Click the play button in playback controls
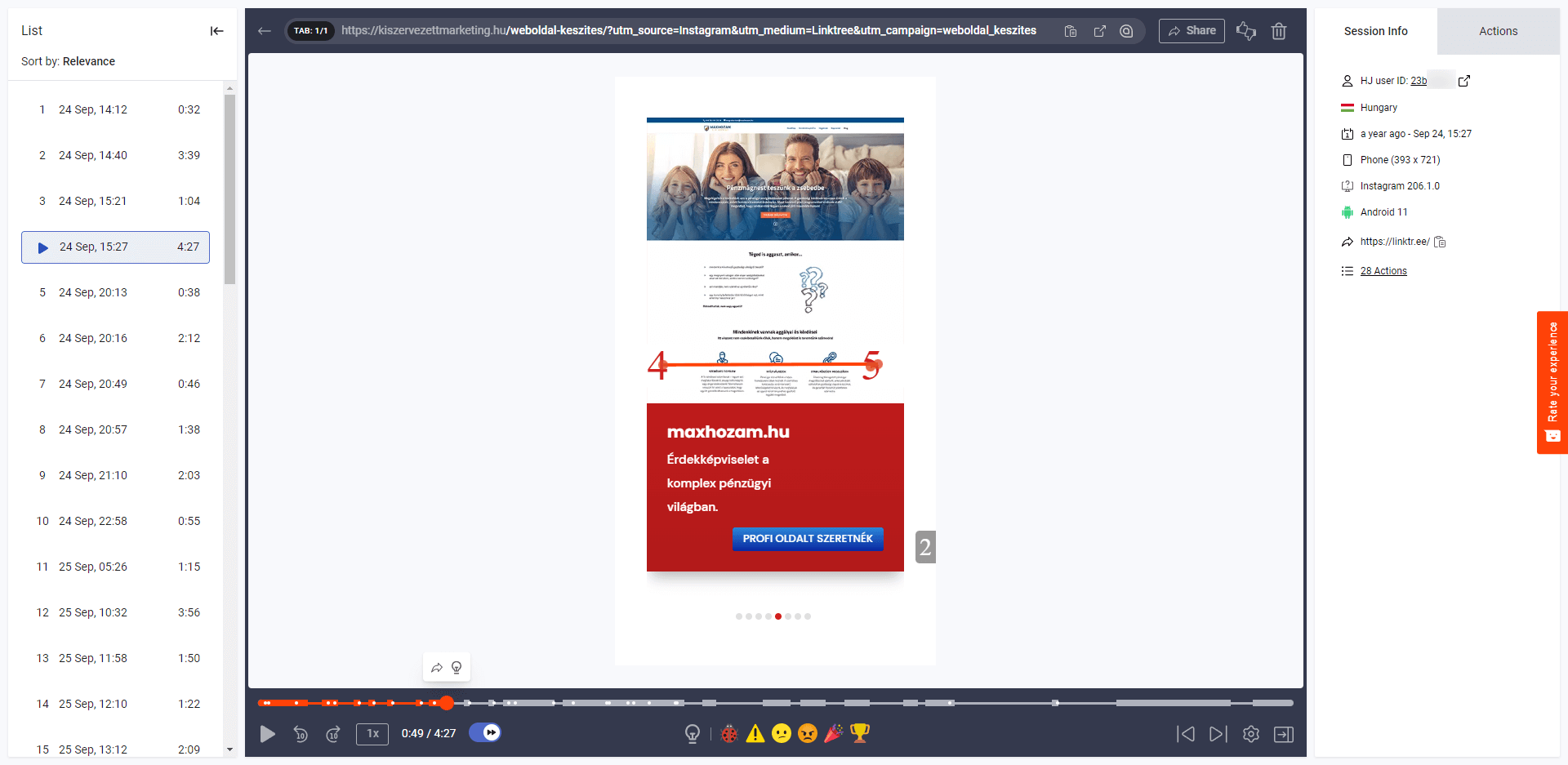1568x765 pixels. click(x=267, y=734)
